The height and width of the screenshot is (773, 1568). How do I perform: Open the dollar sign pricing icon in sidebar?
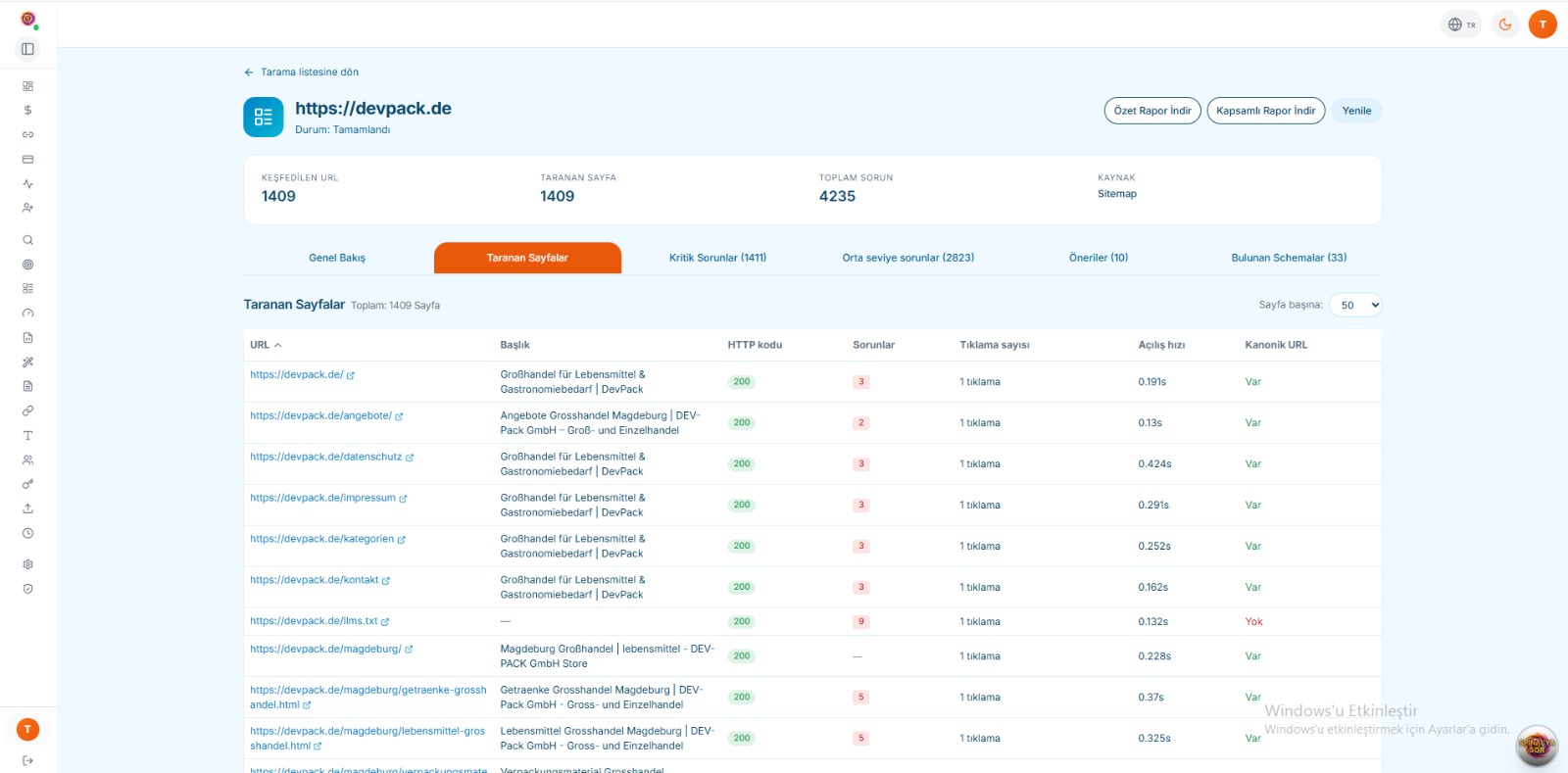[x=27, y=111]
